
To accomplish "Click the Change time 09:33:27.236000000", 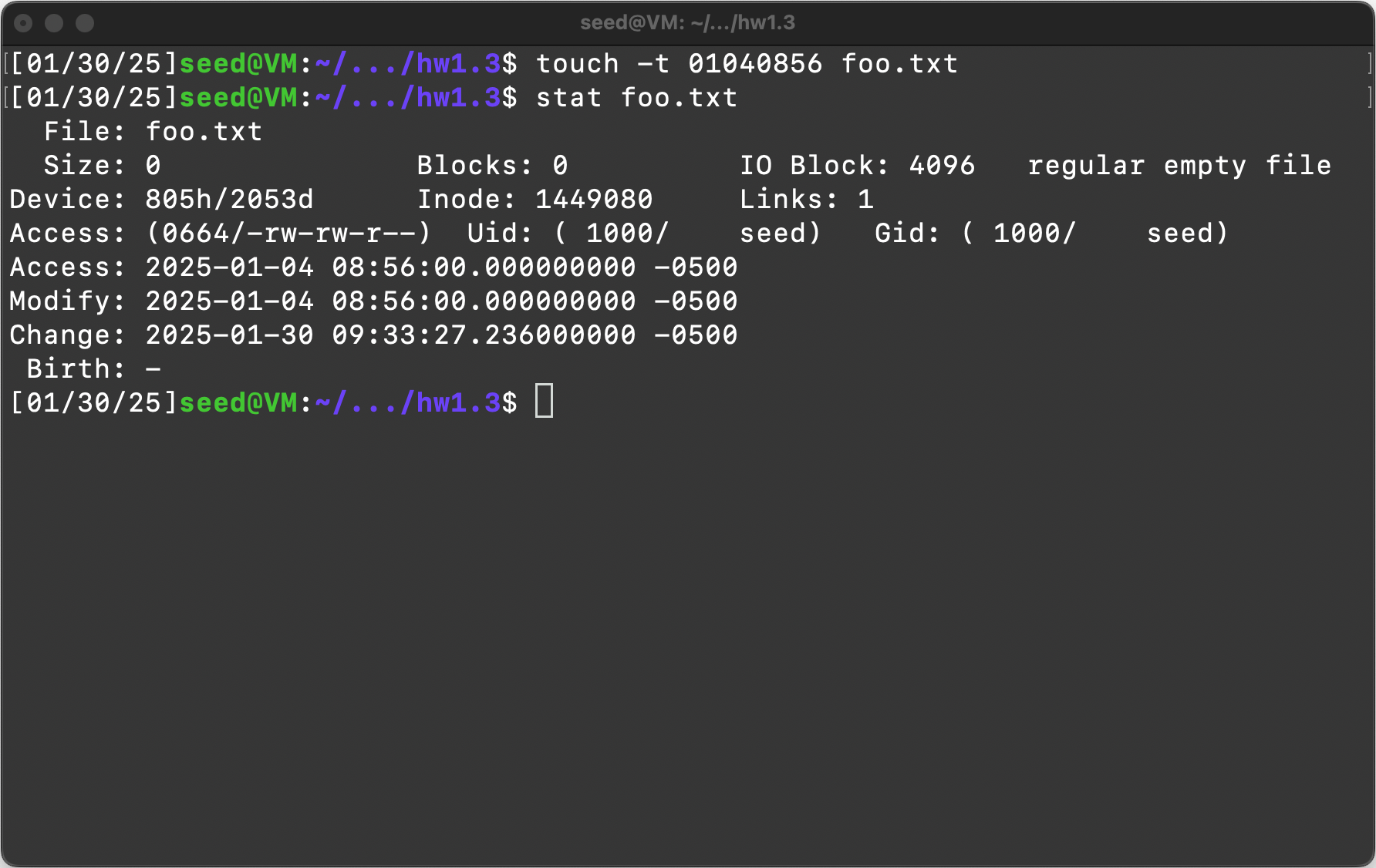I will pyautogui.click(x=484, y=335).
